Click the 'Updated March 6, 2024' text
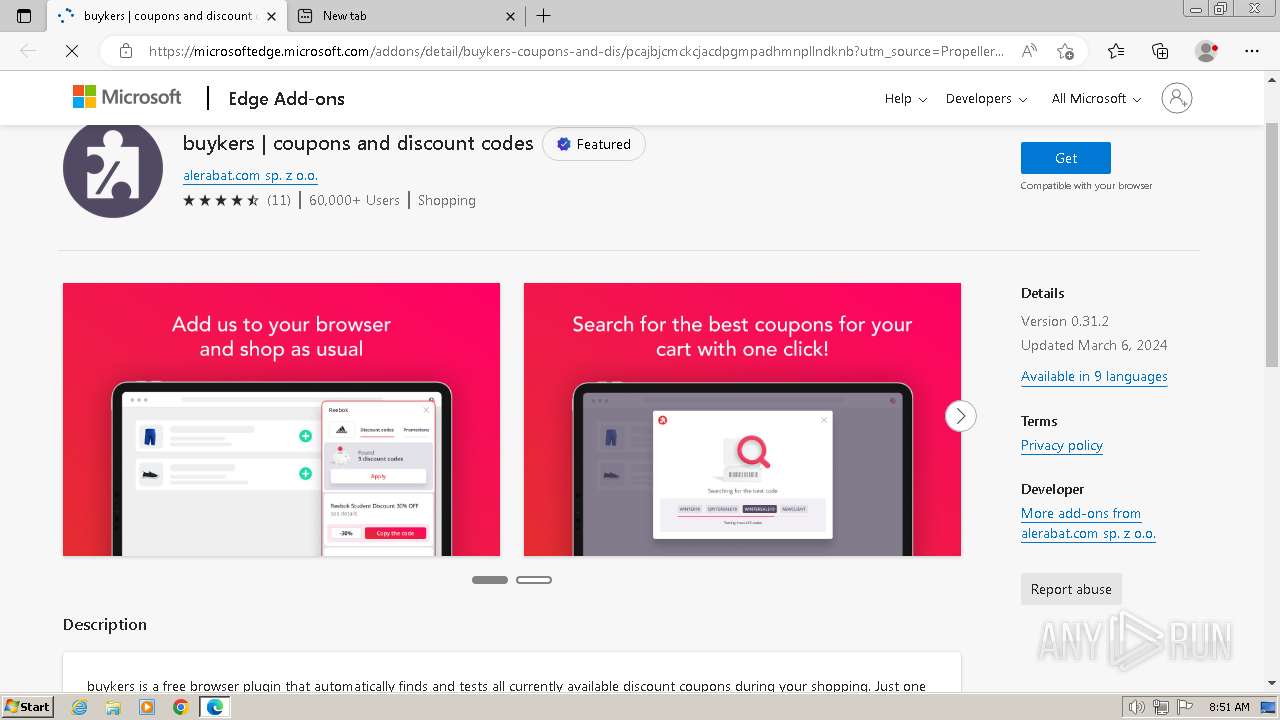Viewport: 1280px width, 720px height. click(1094, 345)
